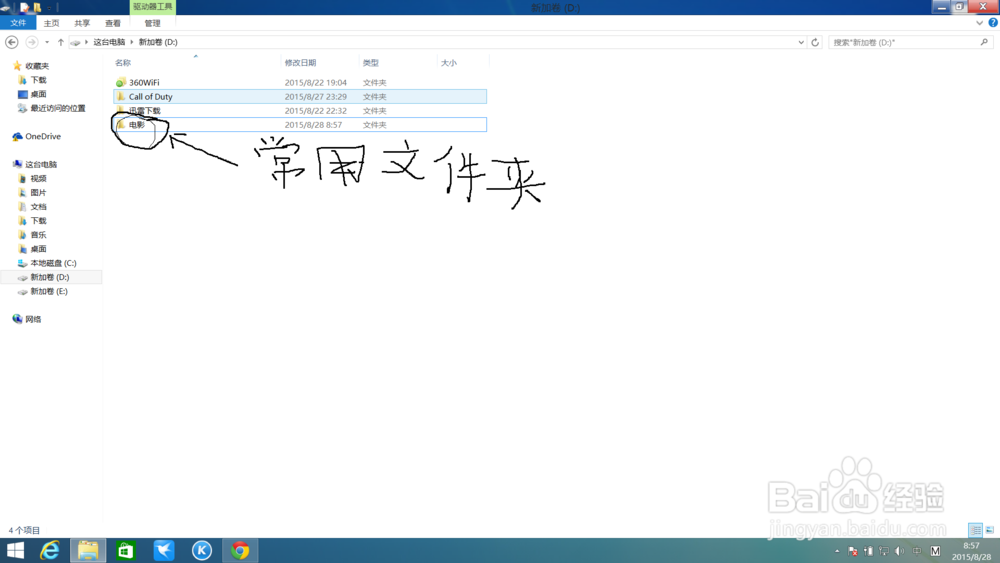The width and height of the screenshot is (1000, 563).
Task: Click the search magnifier icon
Action: tap(984, 42)
